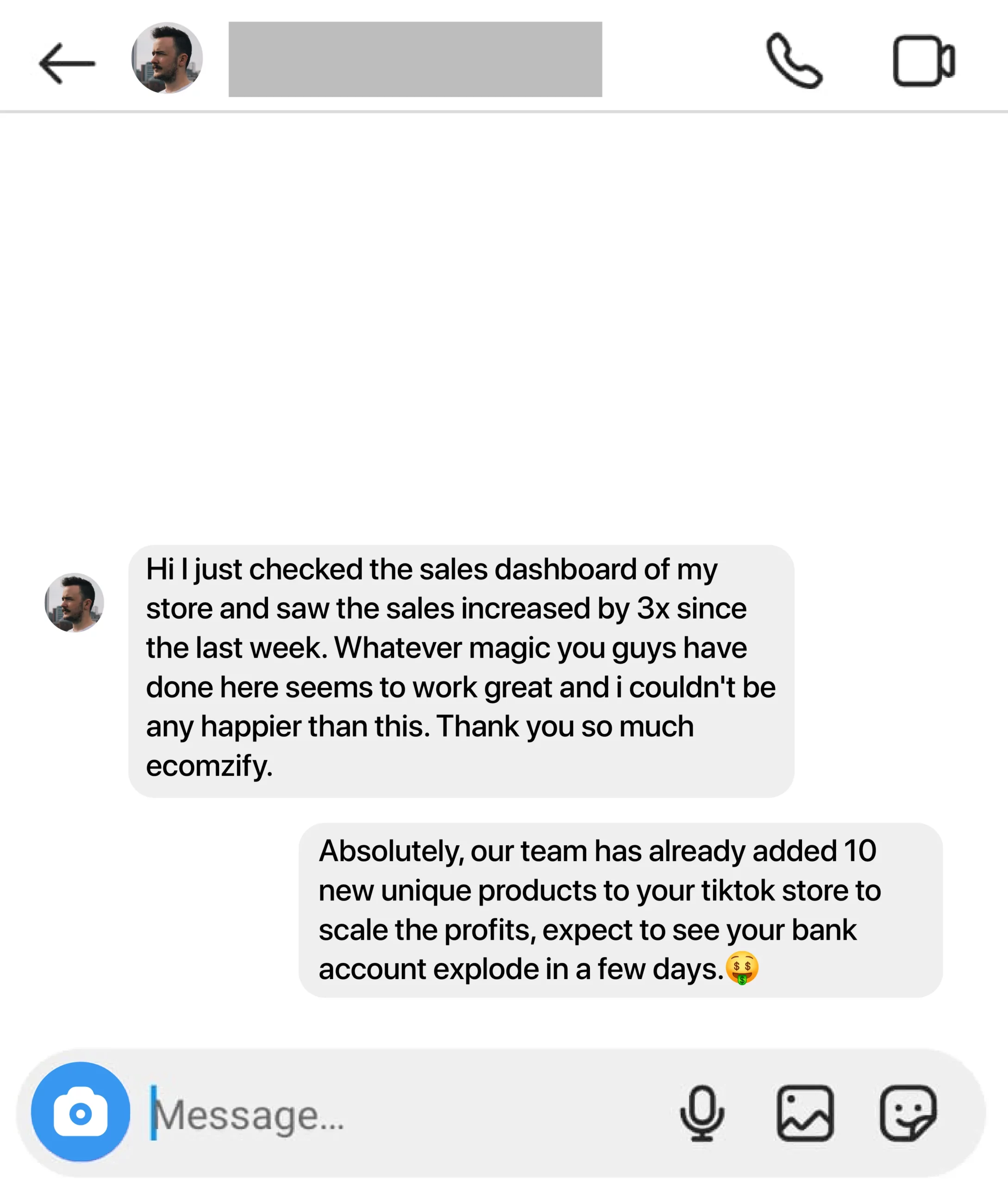Click the "3x" text in received message

[x=653, y=608]
